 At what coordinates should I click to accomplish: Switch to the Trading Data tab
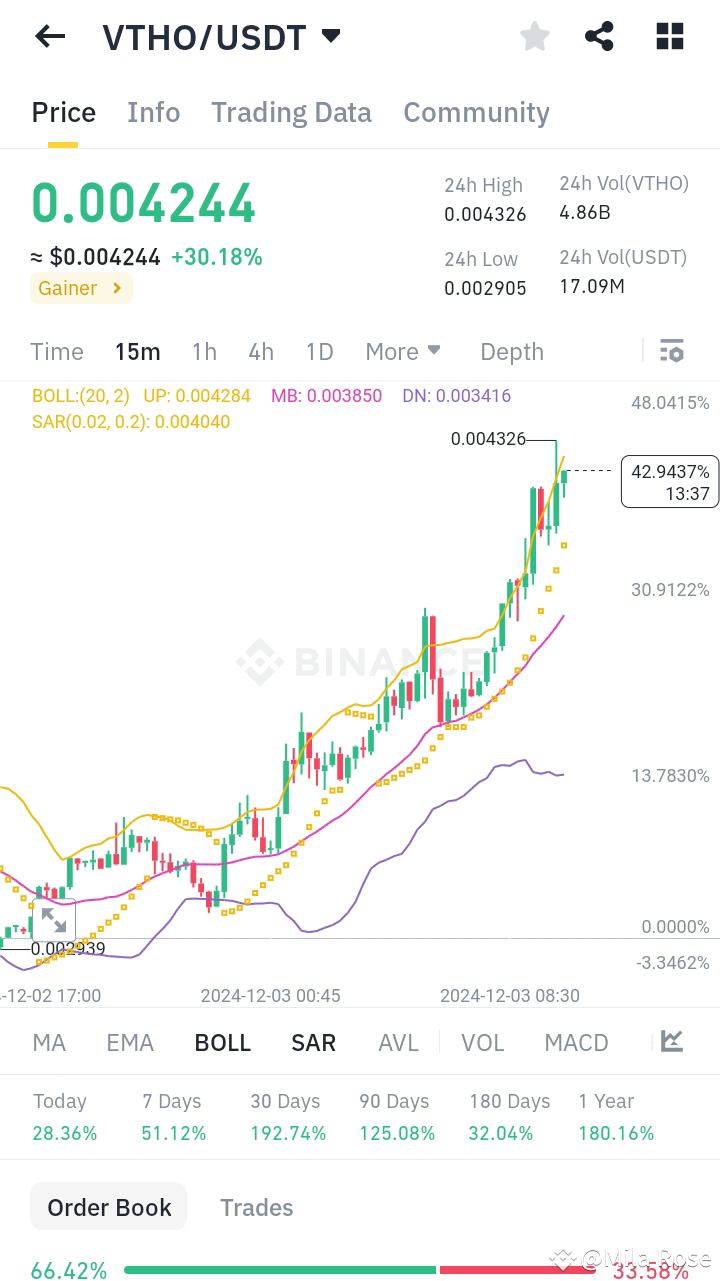click(291, 112)
